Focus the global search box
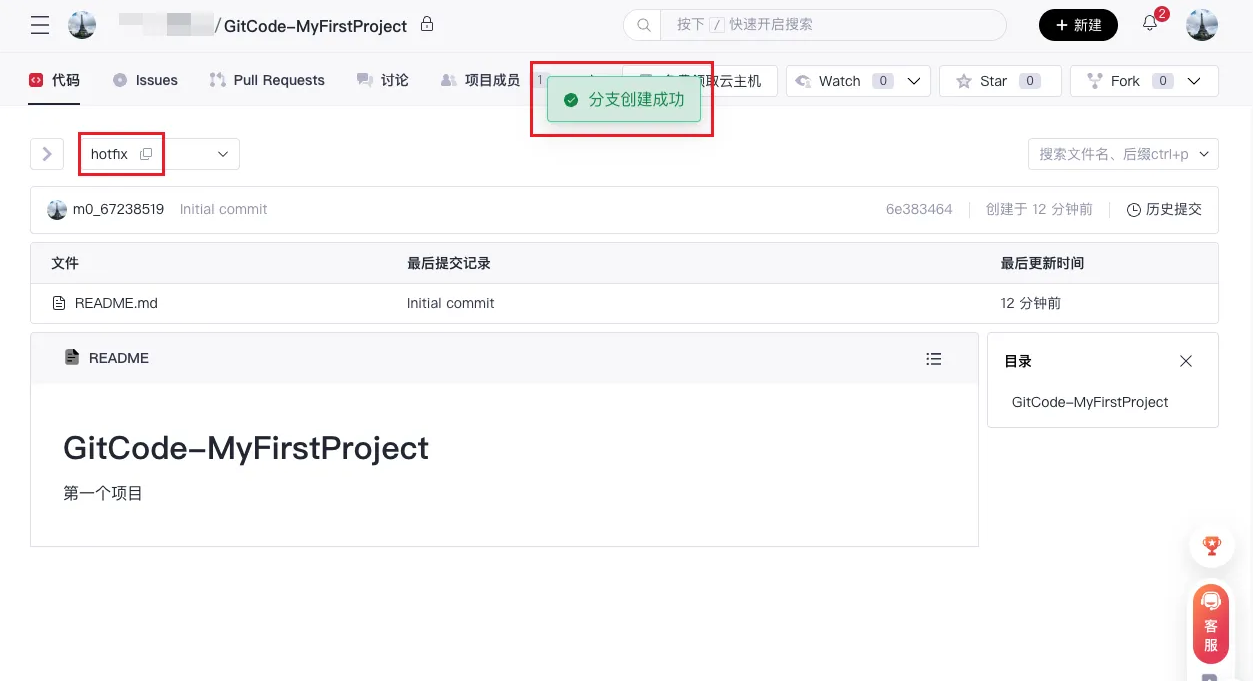The height and width of the screenshot is (681, 1253). [830, 24]
